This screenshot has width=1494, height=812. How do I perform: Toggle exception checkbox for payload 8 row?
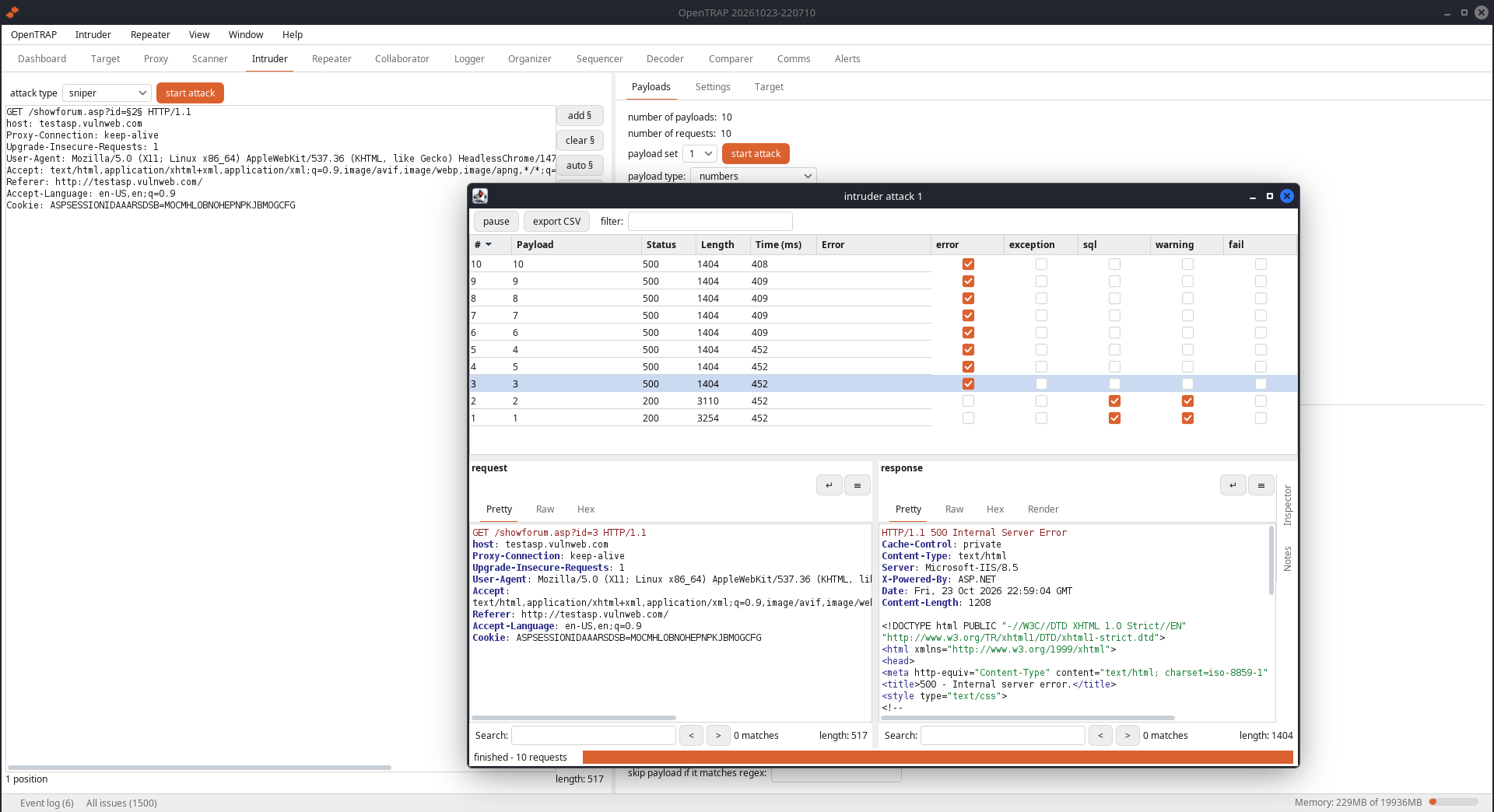(x=1041, y=299)
